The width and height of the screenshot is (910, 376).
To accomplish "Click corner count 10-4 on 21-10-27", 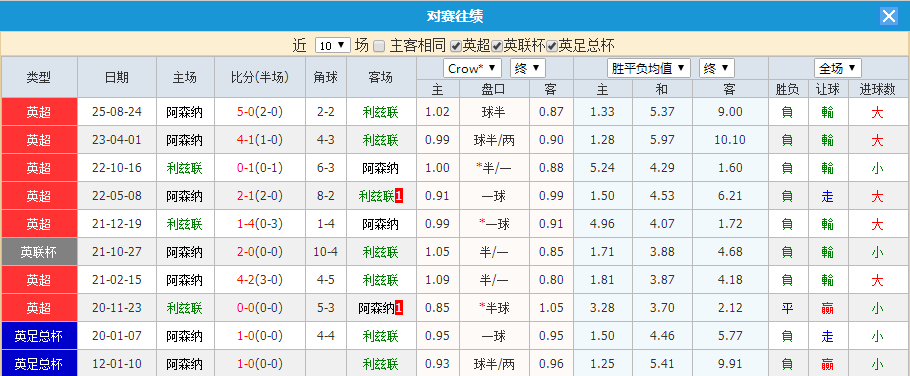I will click(326, 252).
